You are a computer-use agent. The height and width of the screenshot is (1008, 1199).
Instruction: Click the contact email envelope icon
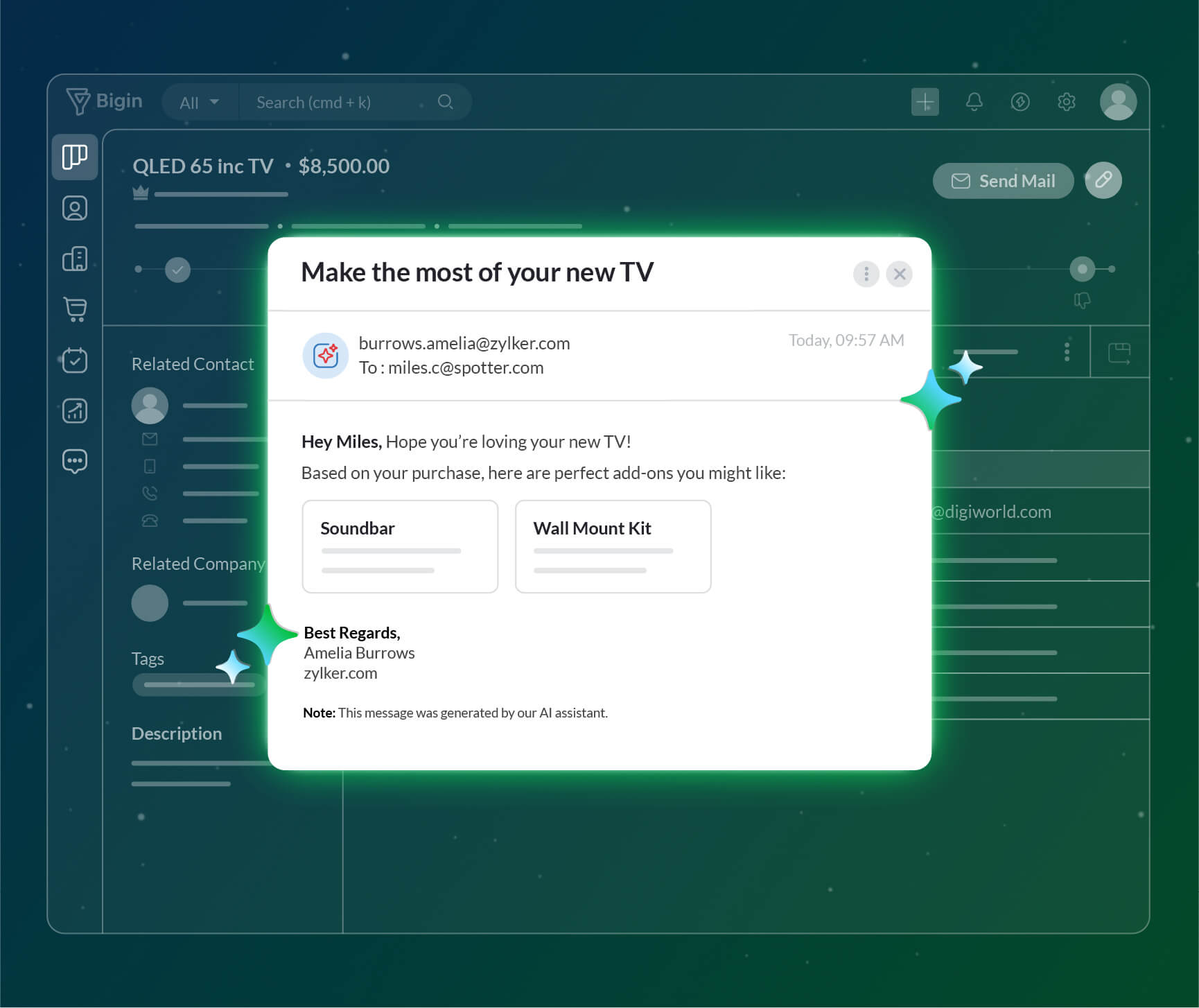[150, 439]
